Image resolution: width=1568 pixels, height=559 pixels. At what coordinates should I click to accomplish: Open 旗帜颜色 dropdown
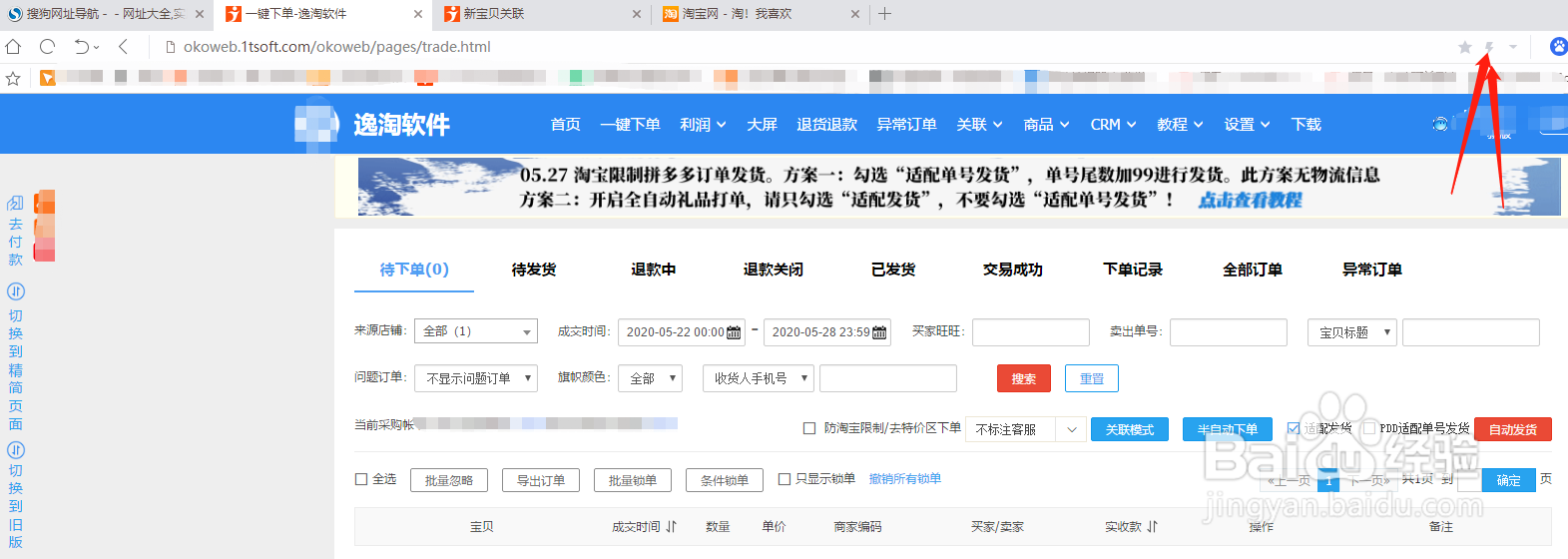[650, 378]
